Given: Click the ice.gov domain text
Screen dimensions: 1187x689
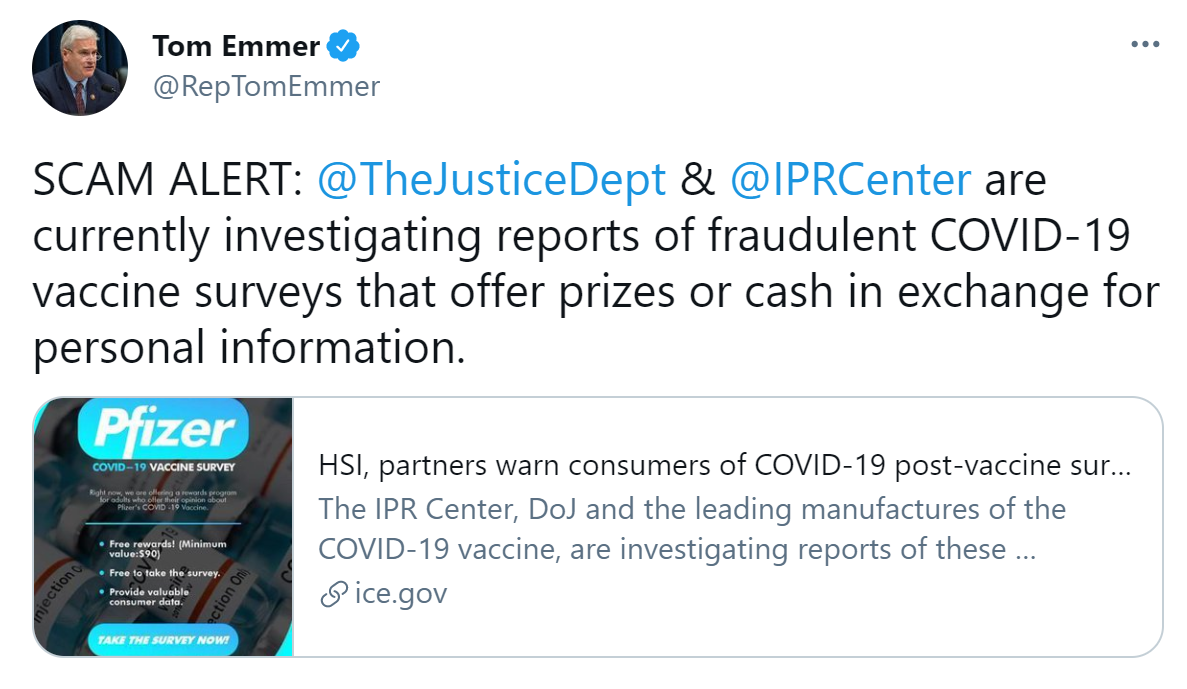Looking at the screenshot, I should (400, 594).
